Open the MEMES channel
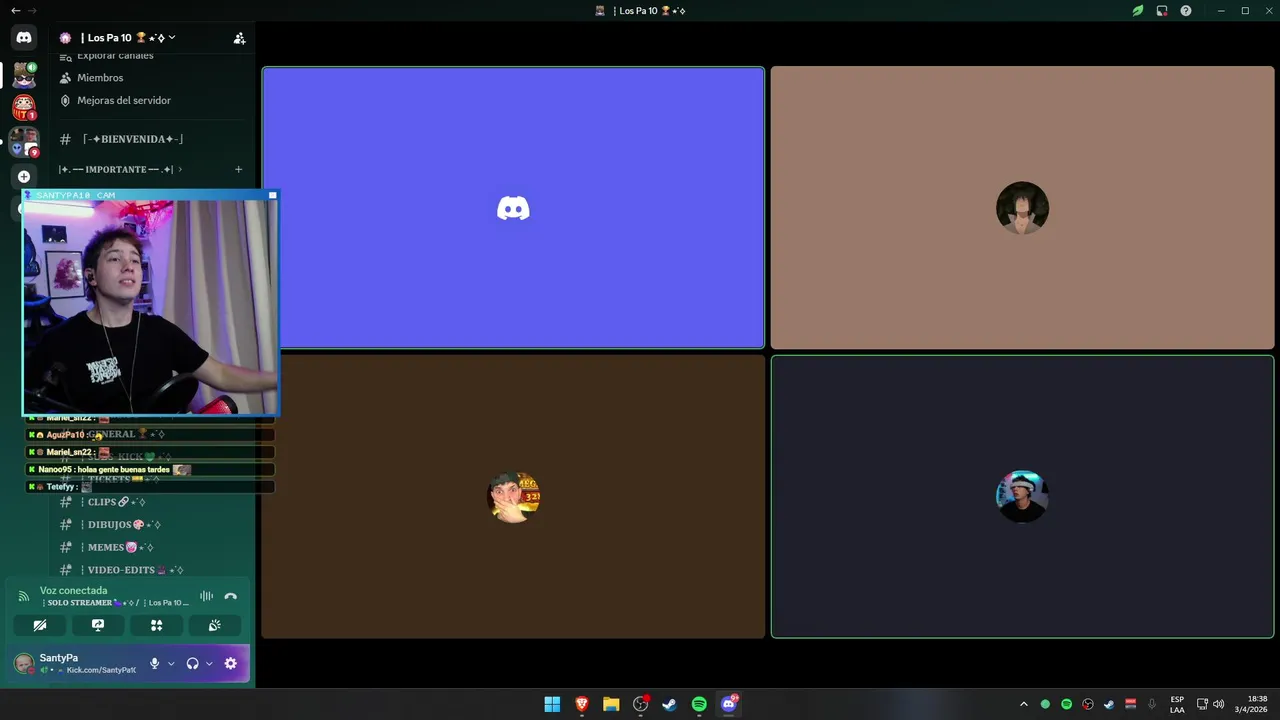The height and width of the screenshot is (720, 1280). [x=119, y=547]
